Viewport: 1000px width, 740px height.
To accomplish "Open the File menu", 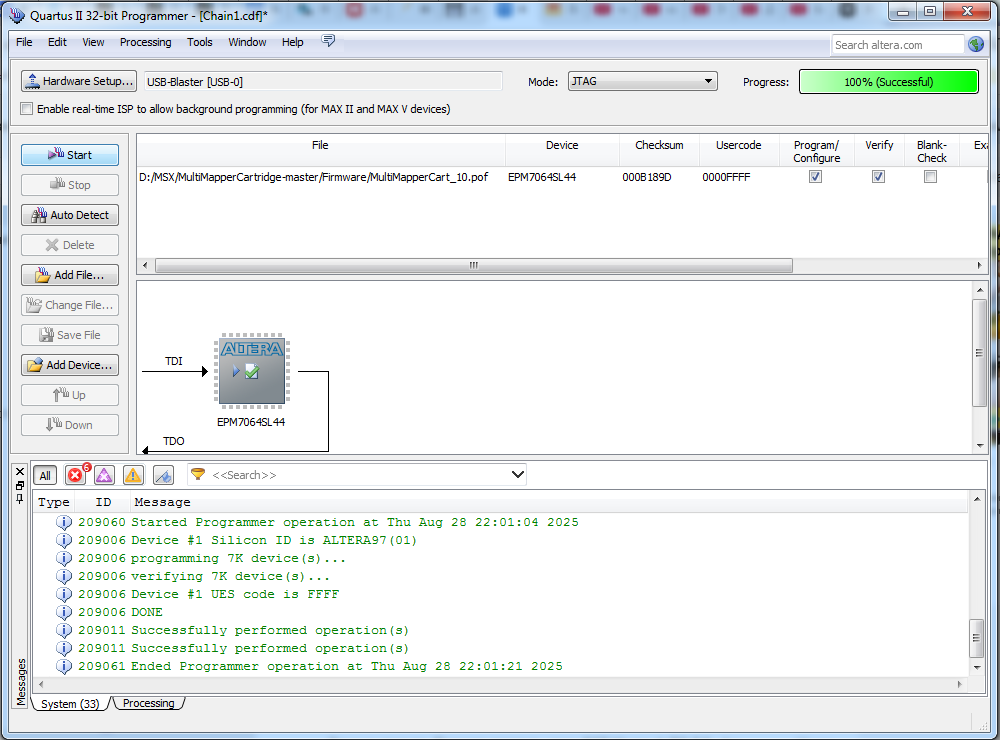I will (x=24, y=42).
